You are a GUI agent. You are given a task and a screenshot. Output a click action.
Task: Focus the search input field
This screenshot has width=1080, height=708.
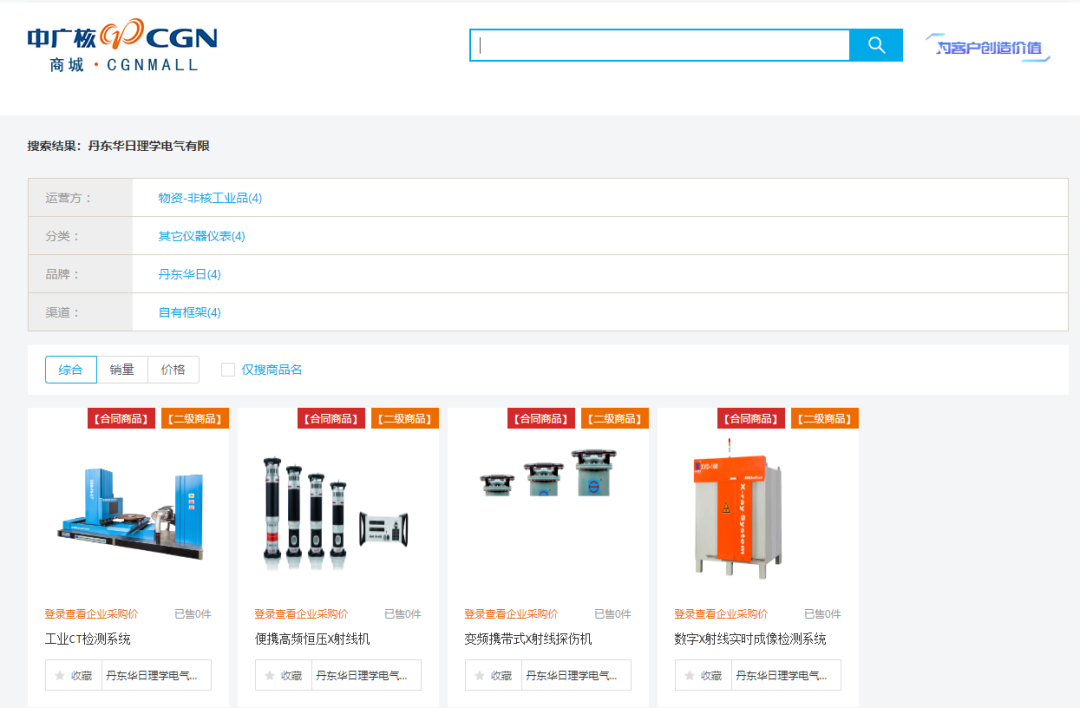[x=660, y=45]
